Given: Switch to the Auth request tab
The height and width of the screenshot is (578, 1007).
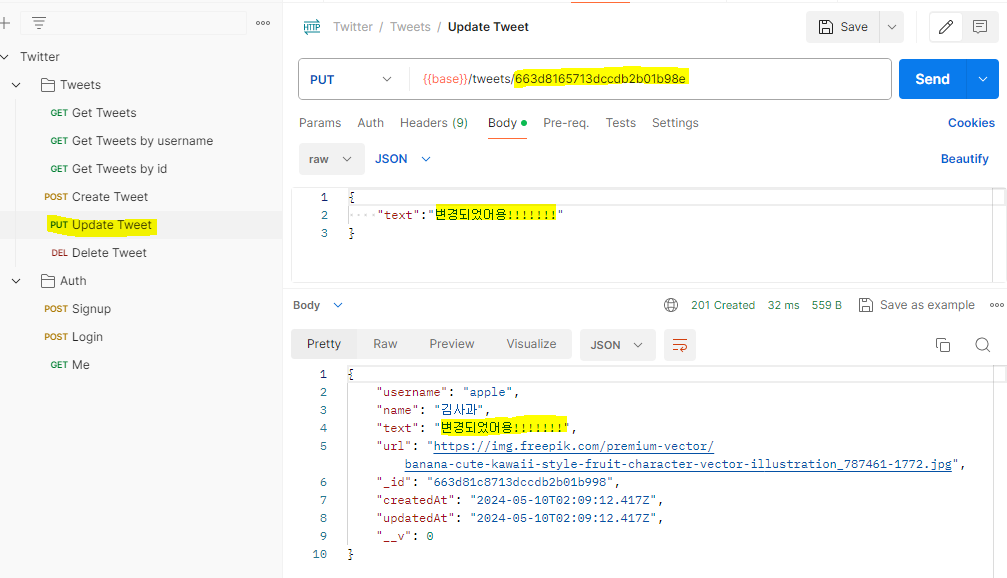Looking at the screenshot, I should click(371, 123).
